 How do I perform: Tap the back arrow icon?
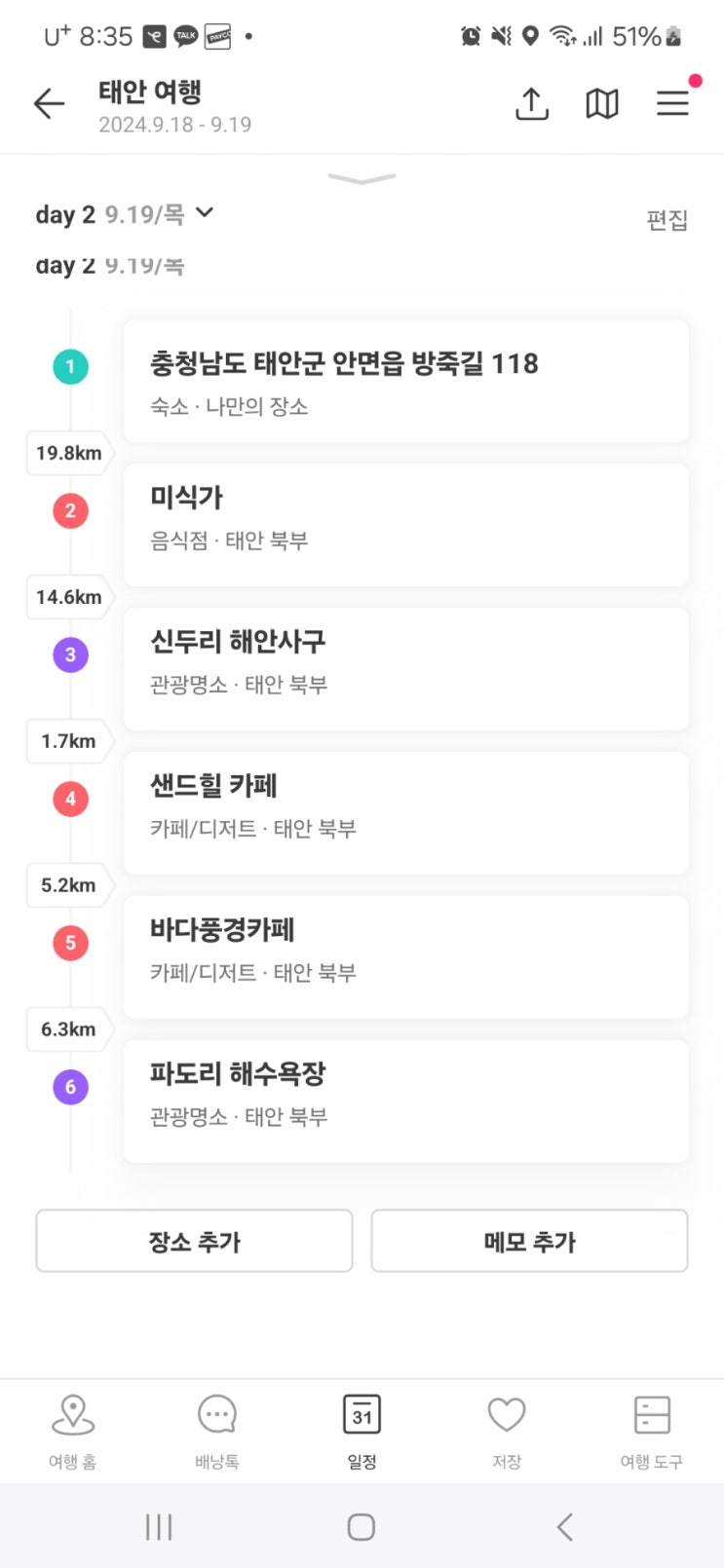pos(49,103)
